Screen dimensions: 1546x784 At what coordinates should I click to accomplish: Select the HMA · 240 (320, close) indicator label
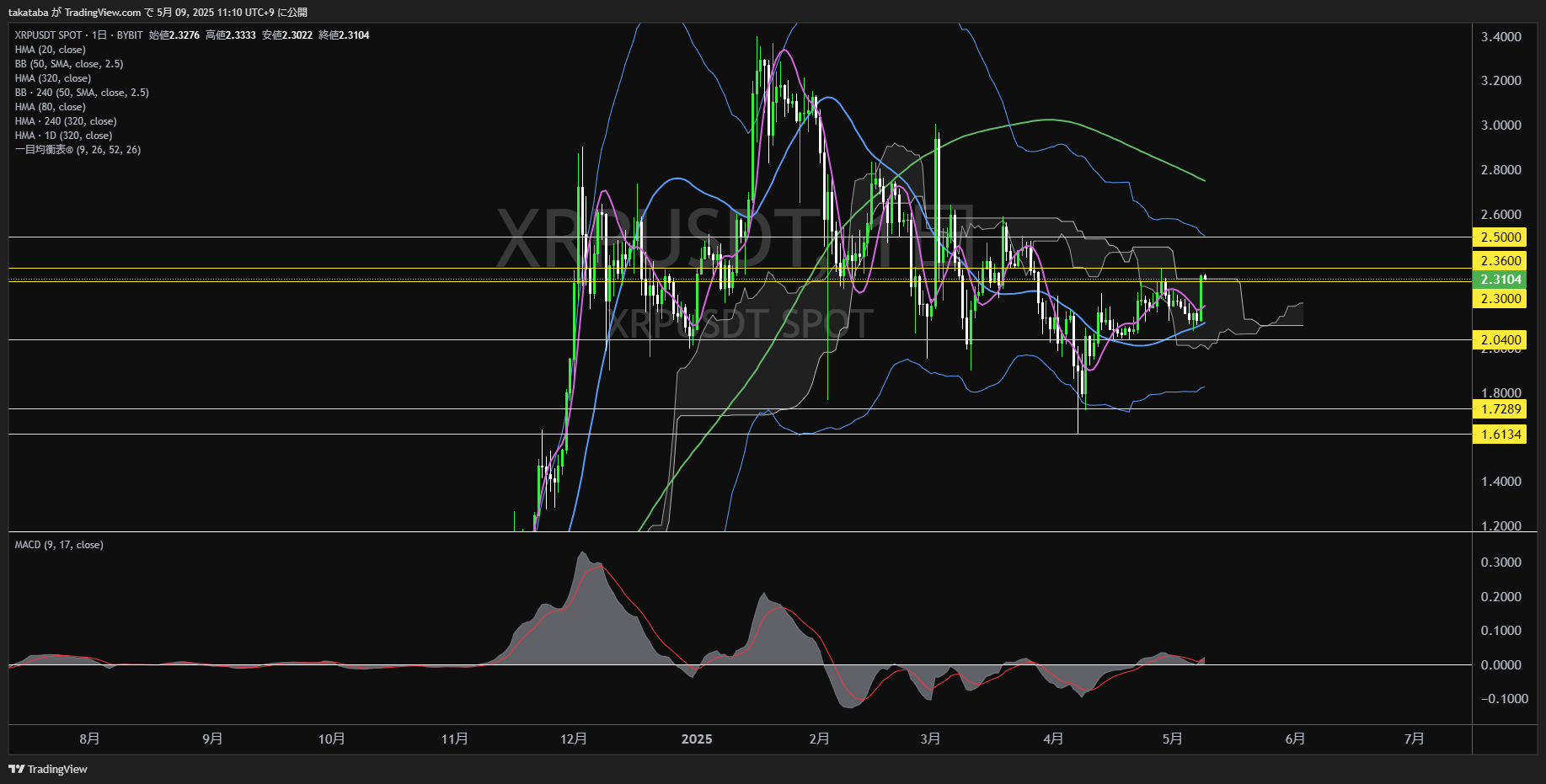66,121
